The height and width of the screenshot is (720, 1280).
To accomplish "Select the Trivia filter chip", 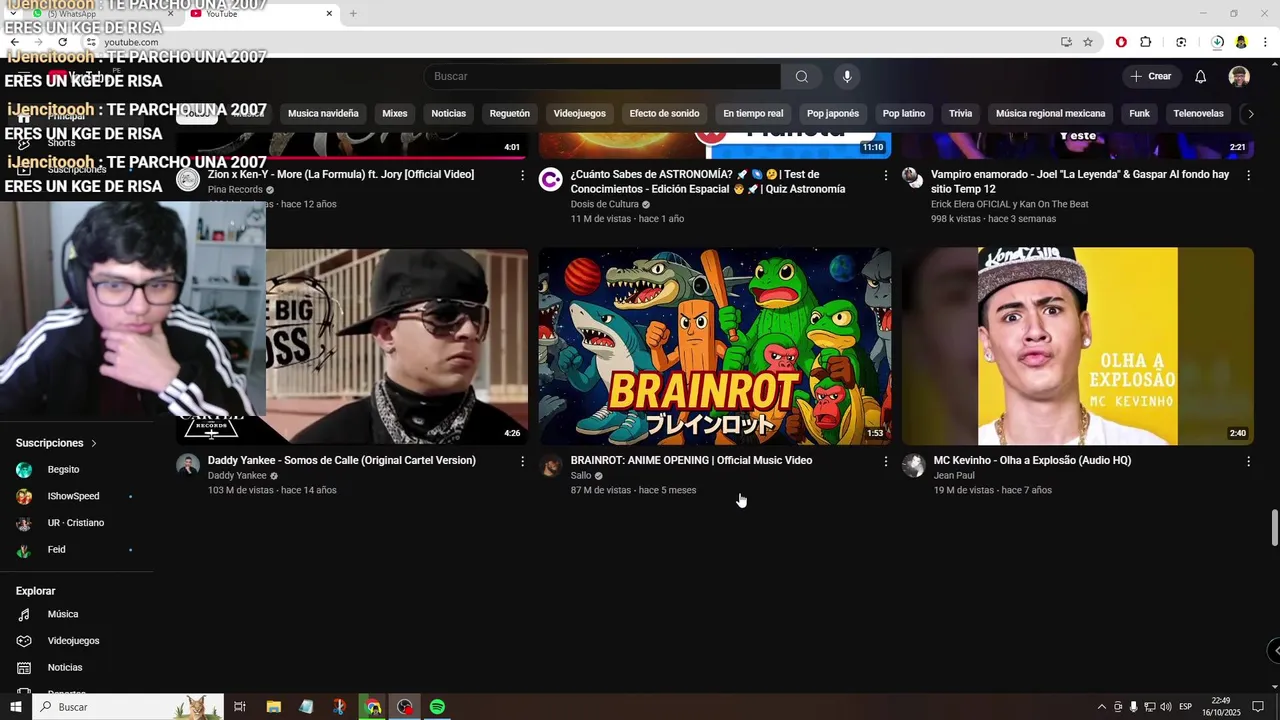I will pos(961,113).
